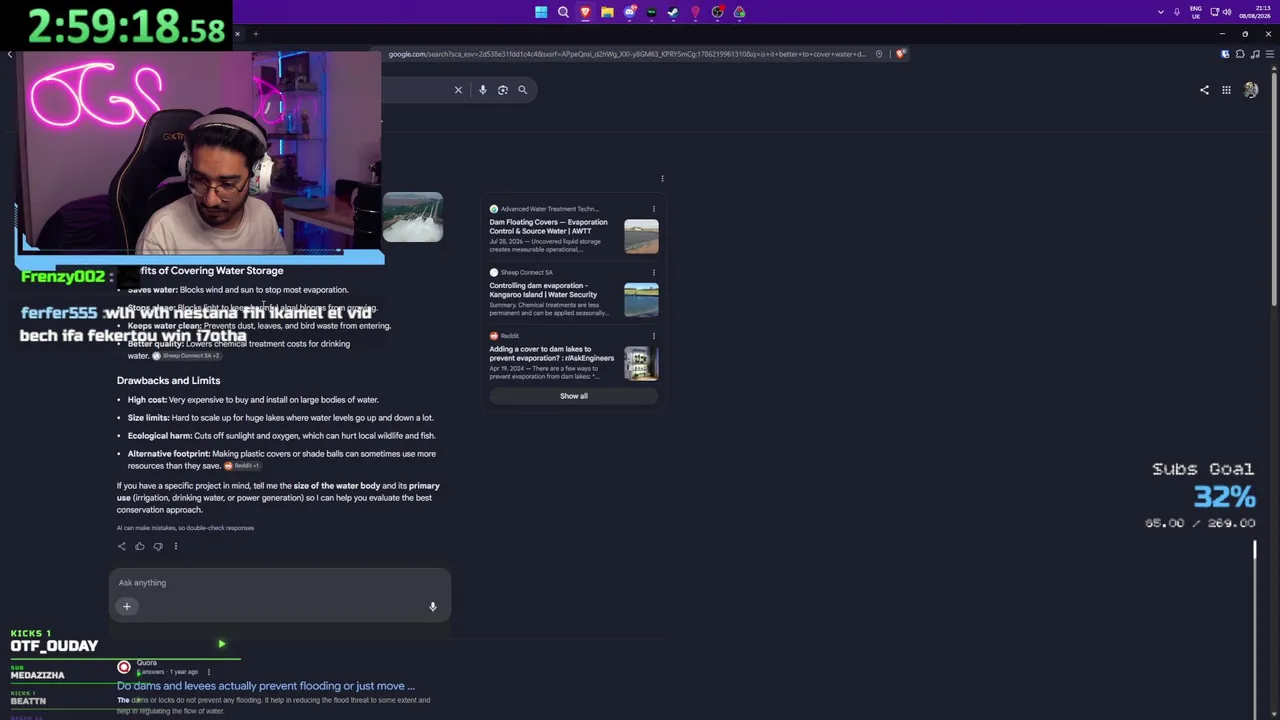
Task: Open Windows Search in the taskbar
Action: tap(563, 12)
